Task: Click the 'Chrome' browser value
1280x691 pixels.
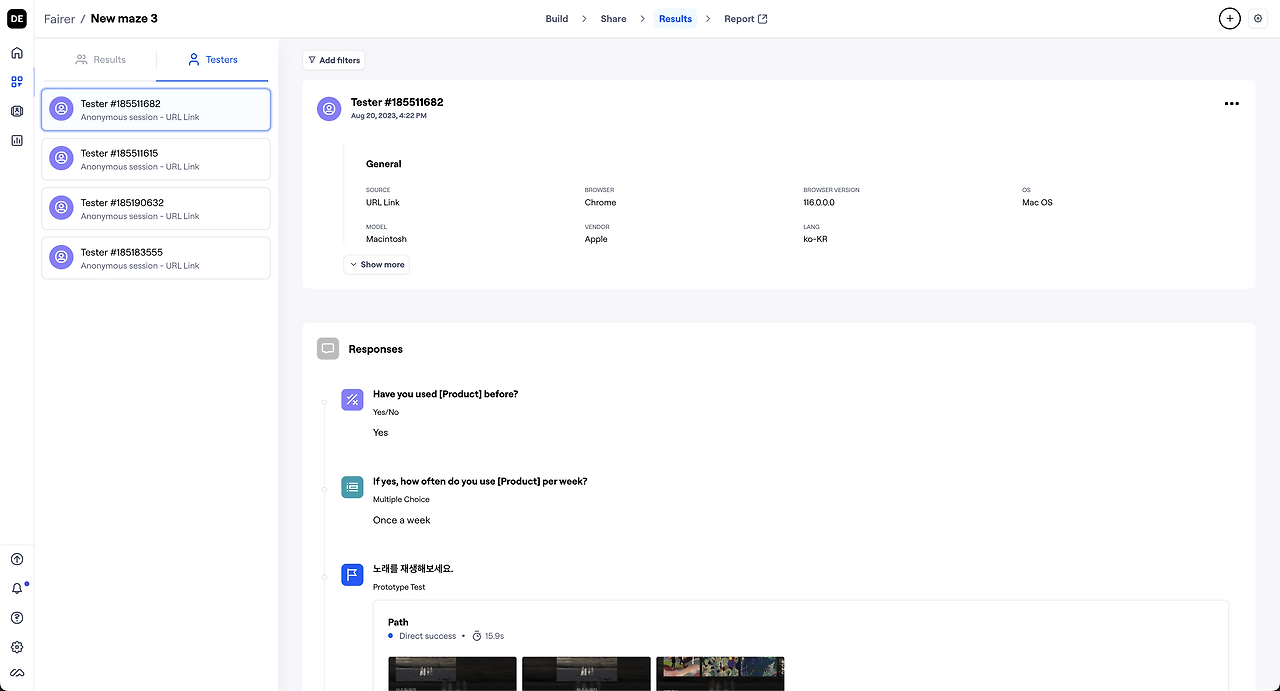Action: click(x=600, y=202)
